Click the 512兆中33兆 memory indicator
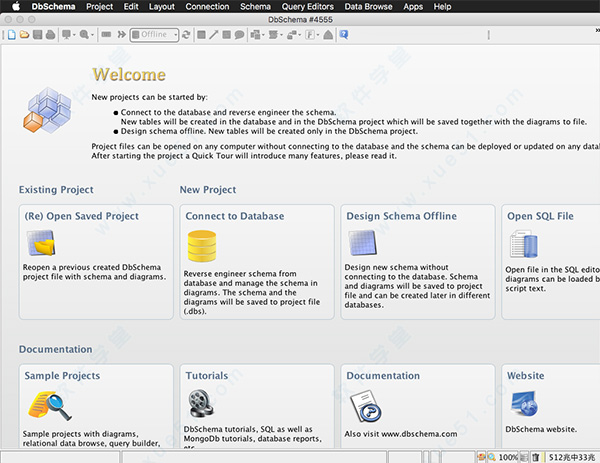The width and height of the screenshot is (600, 463). coord(572,457)
